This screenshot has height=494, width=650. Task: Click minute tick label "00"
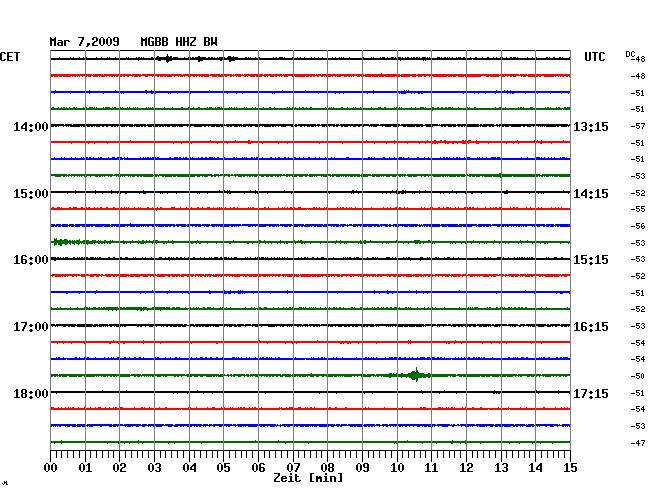pos(51,468)
